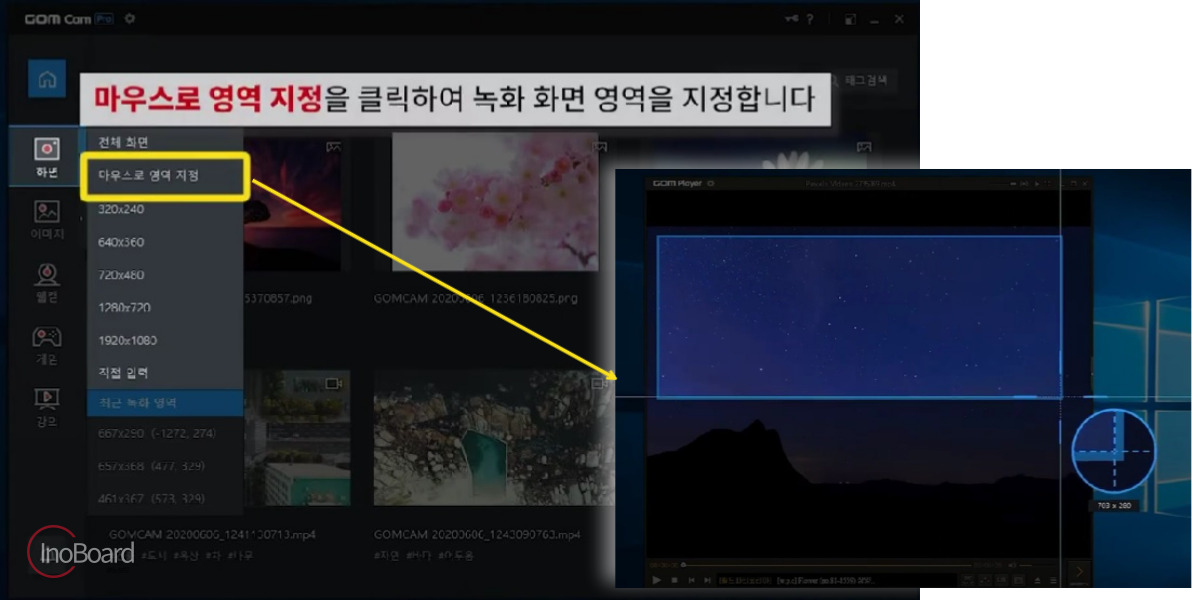This screenshot has height=600, width=1200.
Task: Skip to next track in GOM Player
Action: click(707, 580)
